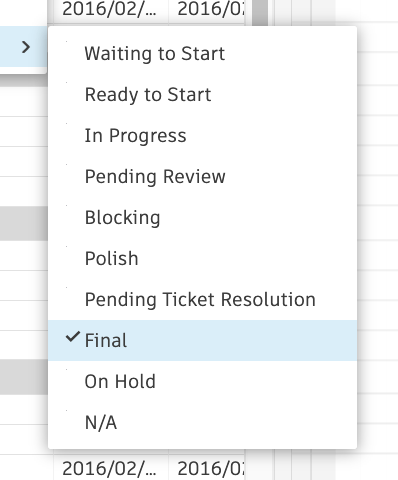Click the gray row left of Blocking

coord(24,223)
